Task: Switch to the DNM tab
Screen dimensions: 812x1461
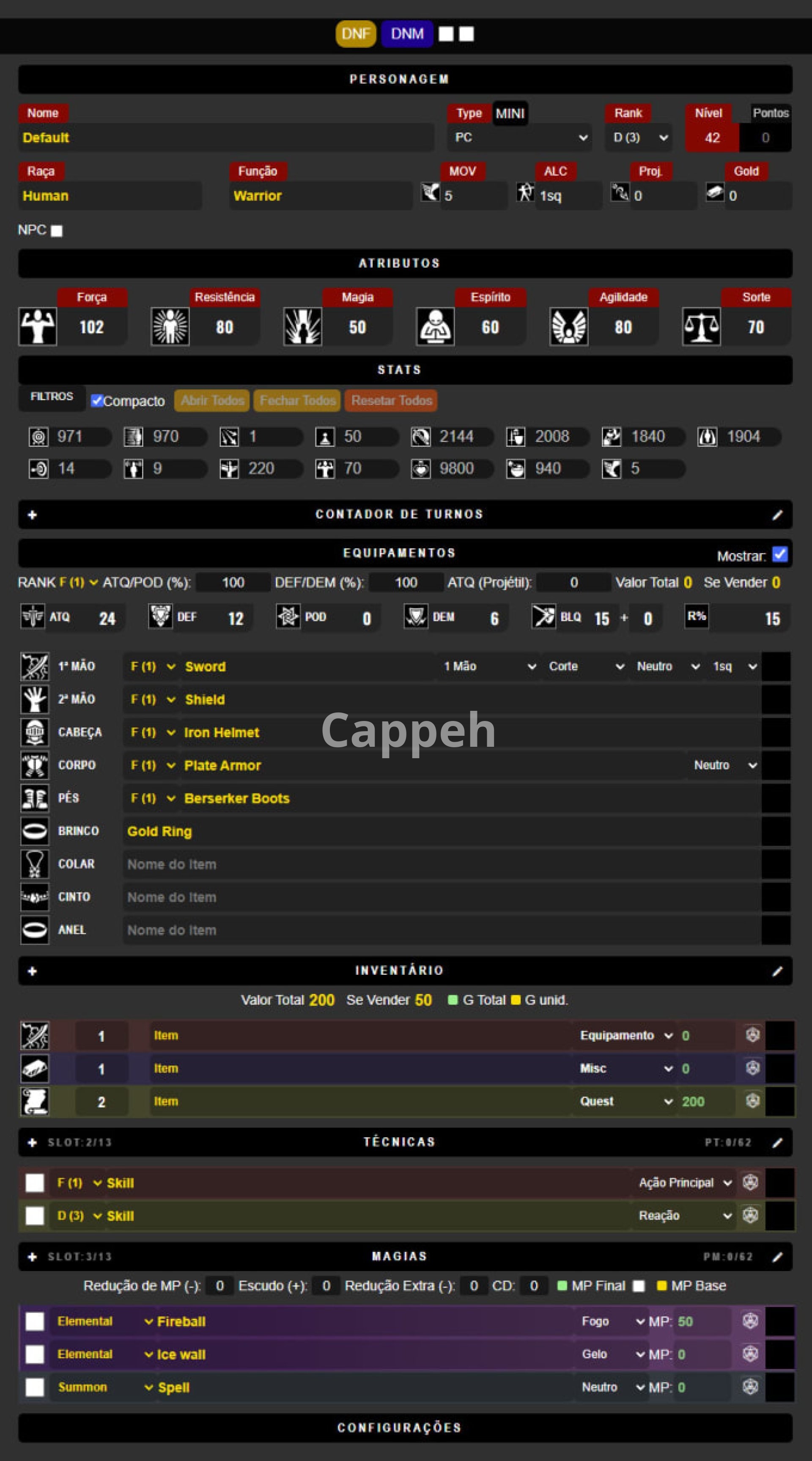Action: pos(406,34)
